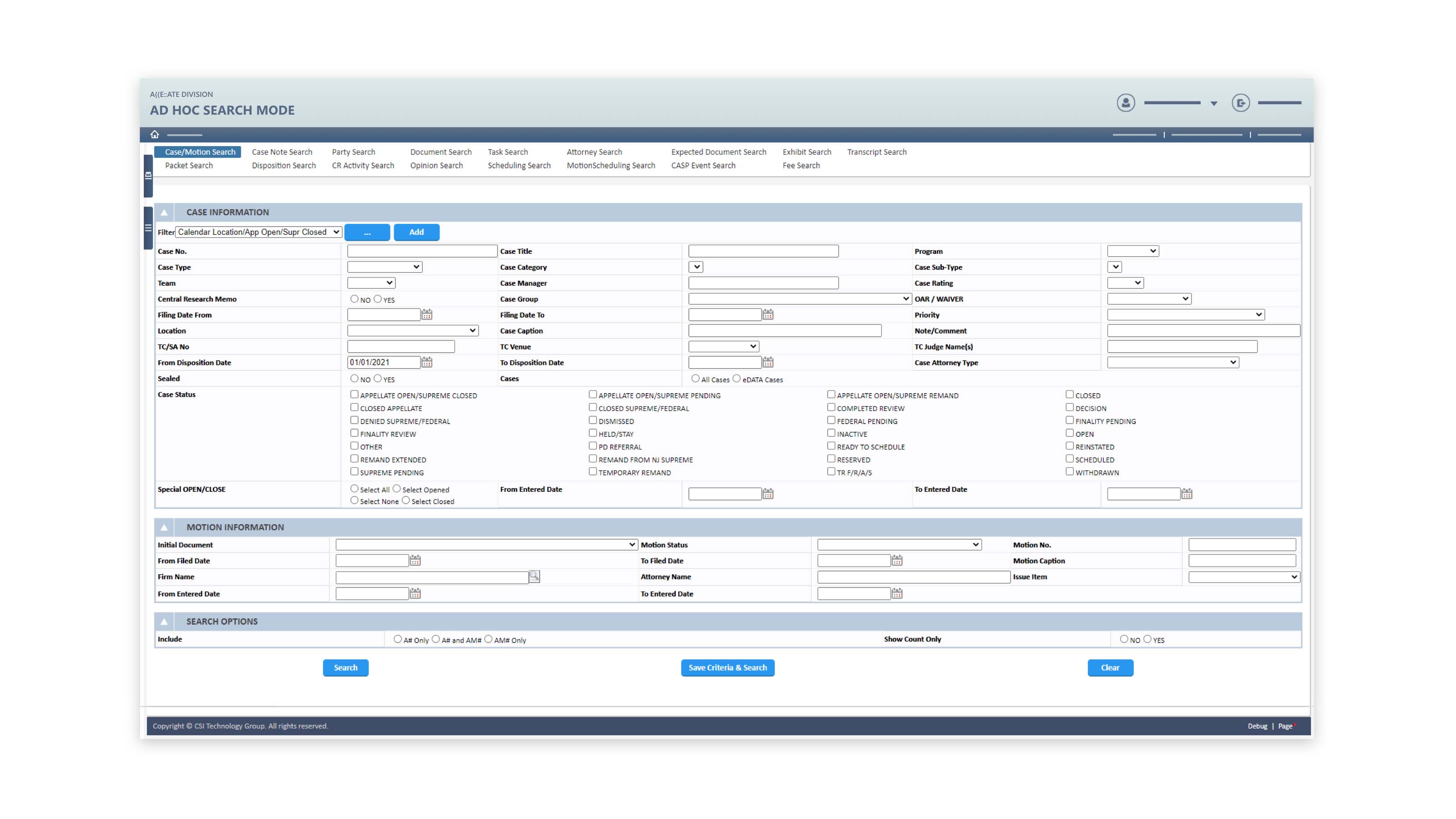Click the blue Search button

346,668
